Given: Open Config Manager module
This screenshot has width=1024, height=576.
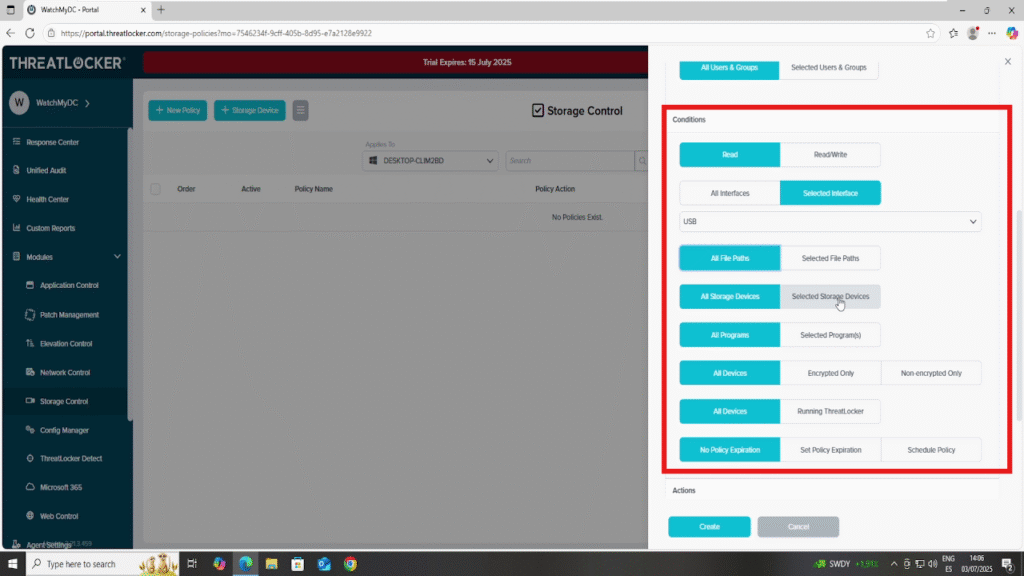Looking at the screenshot, I should pos(64,430).
